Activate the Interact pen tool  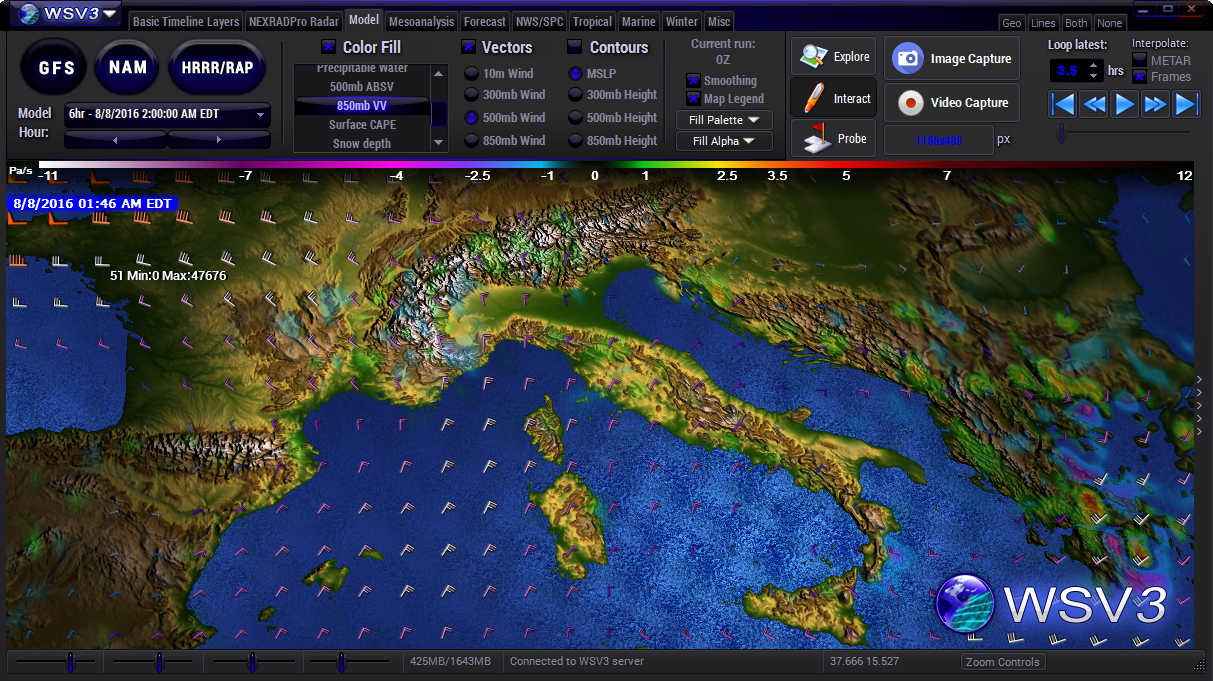(834, 98)
